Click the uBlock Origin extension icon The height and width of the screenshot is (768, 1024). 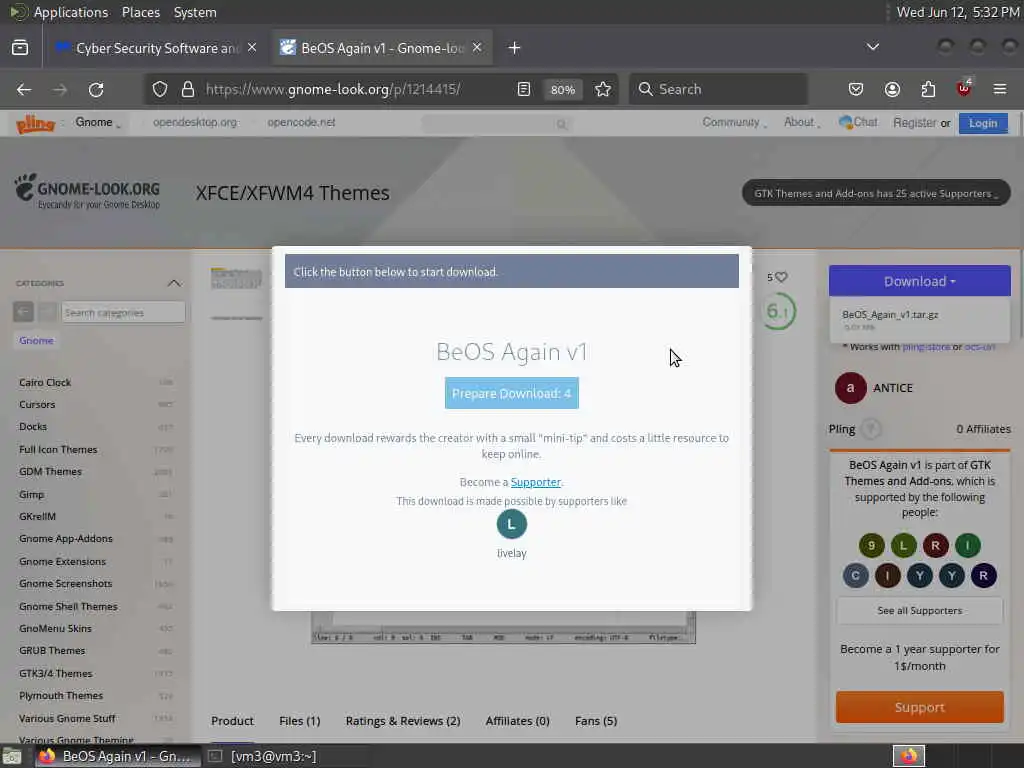(964, 88)
